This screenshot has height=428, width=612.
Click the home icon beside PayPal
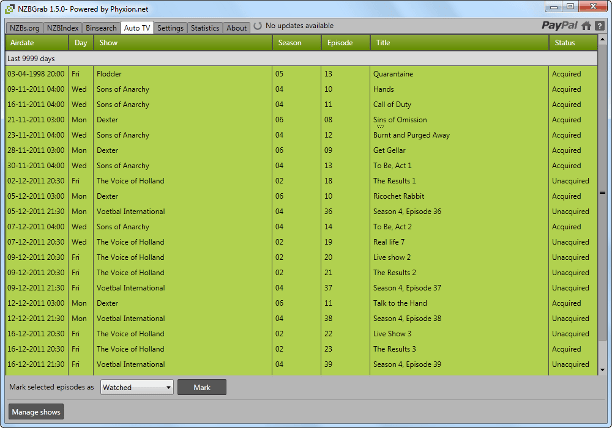click(586, 26)
